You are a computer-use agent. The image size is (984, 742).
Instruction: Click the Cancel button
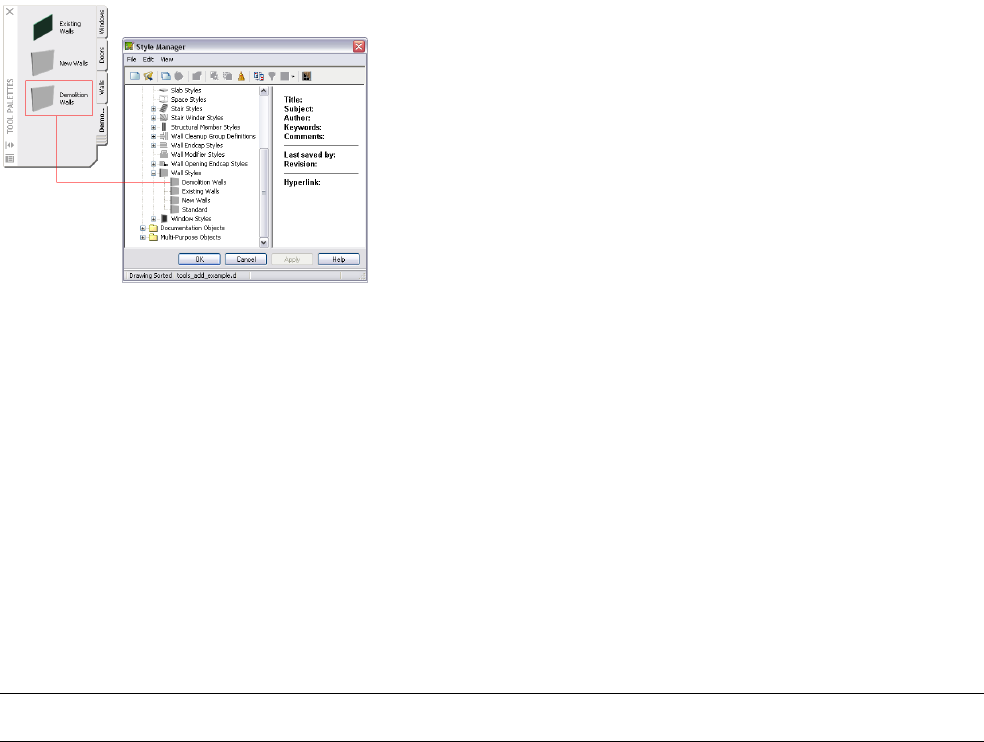coord(246,259)
